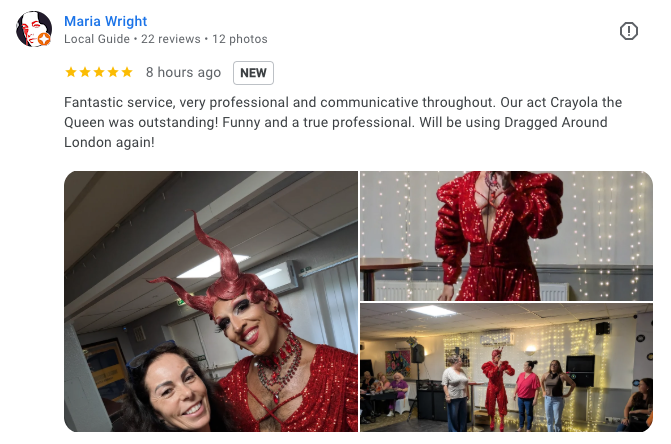Click the 8 hours ago timestamp
This screenshot has width=671, height=444.
click(183, 72)
